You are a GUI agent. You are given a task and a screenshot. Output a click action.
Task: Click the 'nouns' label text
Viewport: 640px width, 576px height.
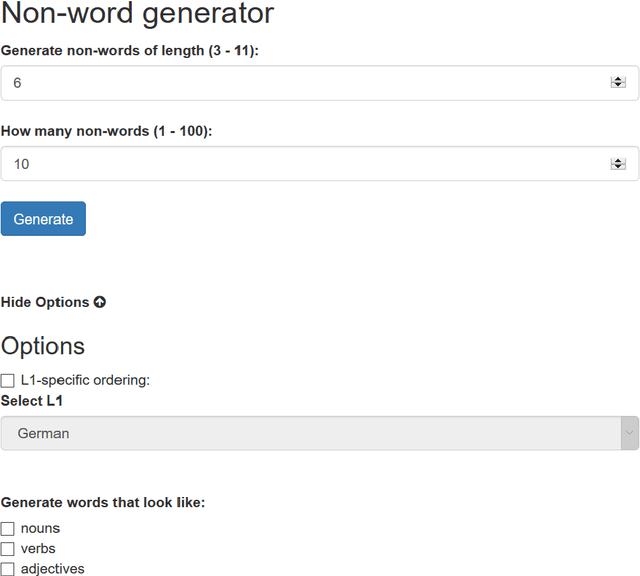(40, 529)
